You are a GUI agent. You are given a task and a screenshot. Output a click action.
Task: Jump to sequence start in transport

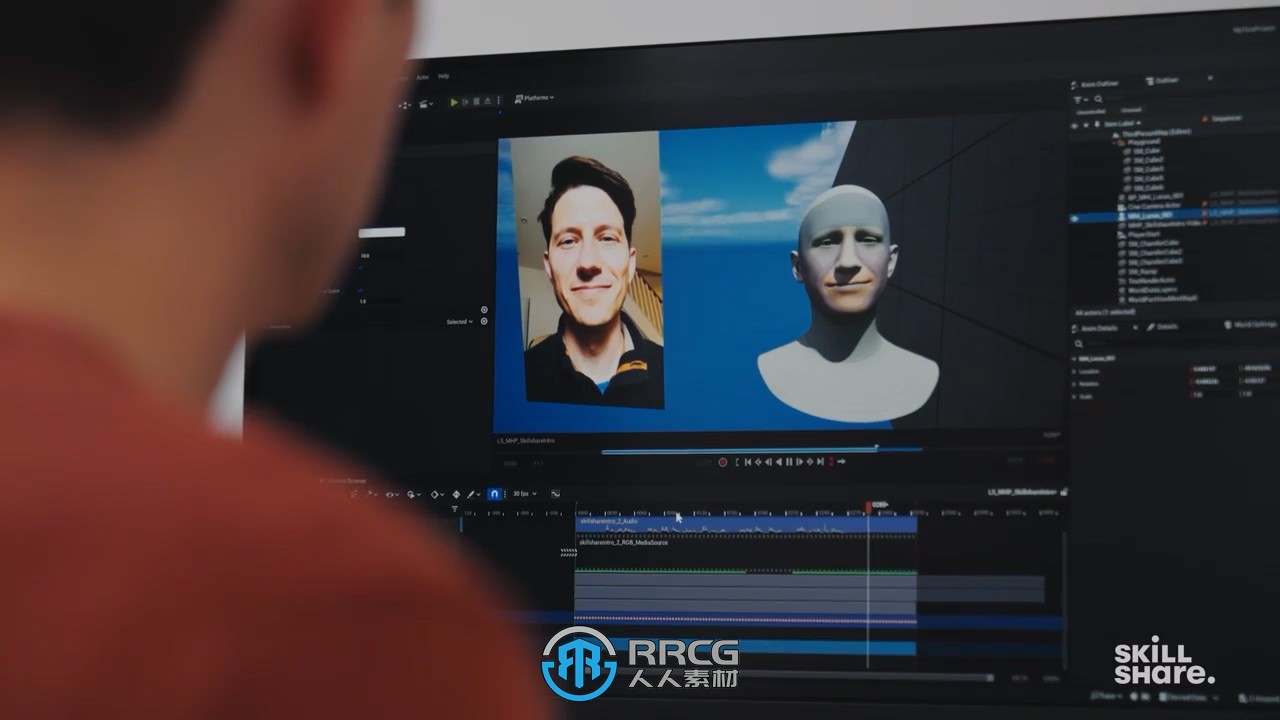tap(748, 462)
